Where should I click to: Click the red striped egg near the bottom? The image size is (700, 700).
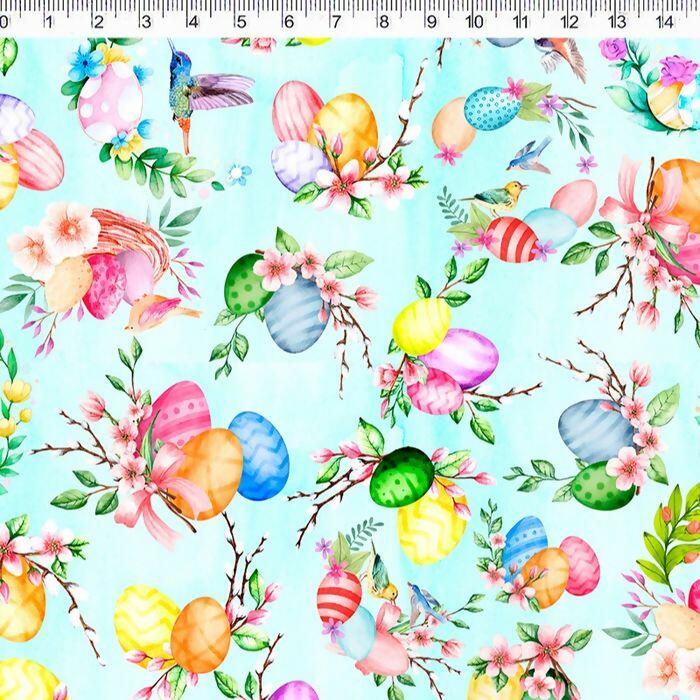pyautogui.click(x=339, y=596)
